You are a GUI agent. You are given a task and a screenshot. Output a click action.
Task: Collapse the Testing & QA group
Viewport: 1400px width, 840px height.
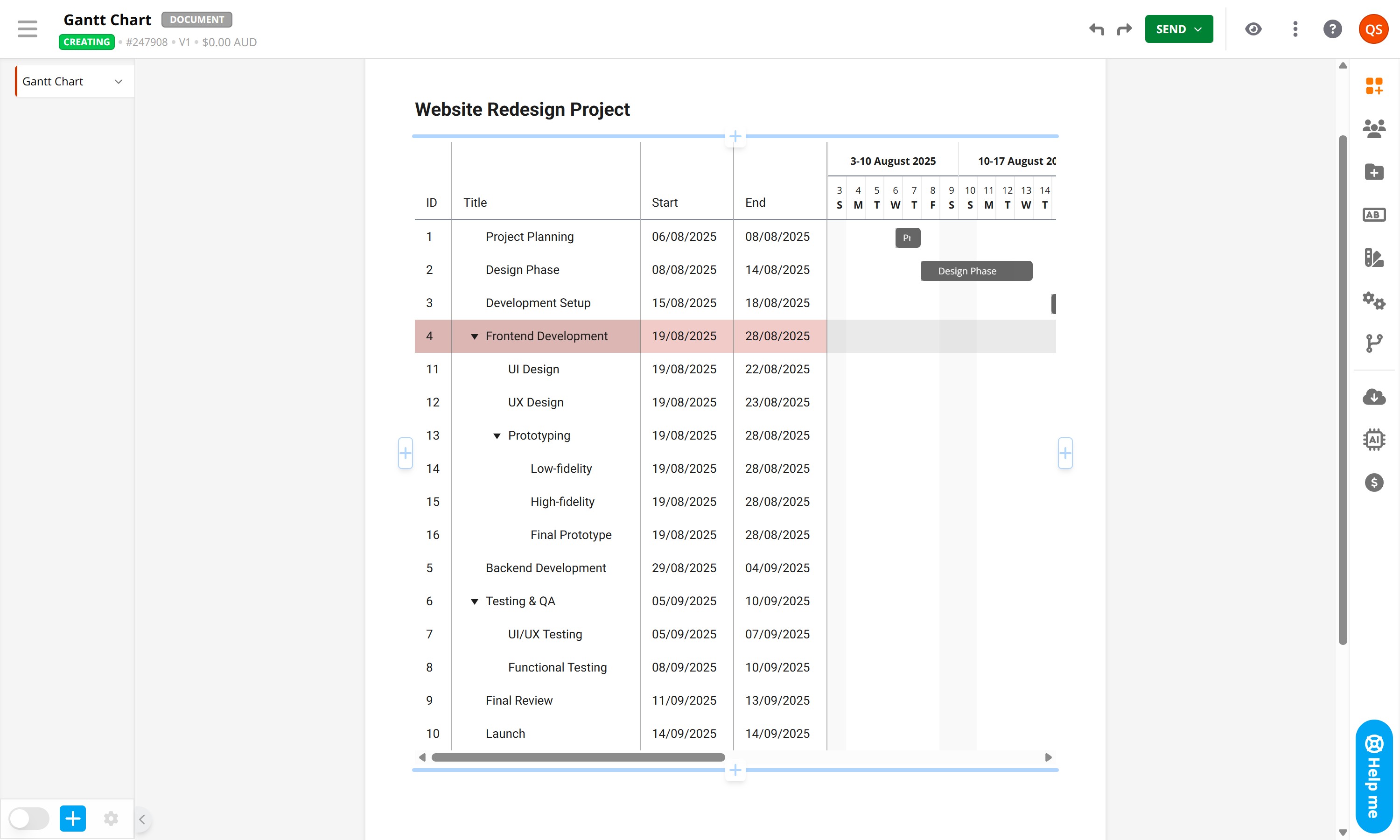pos(474,601)
